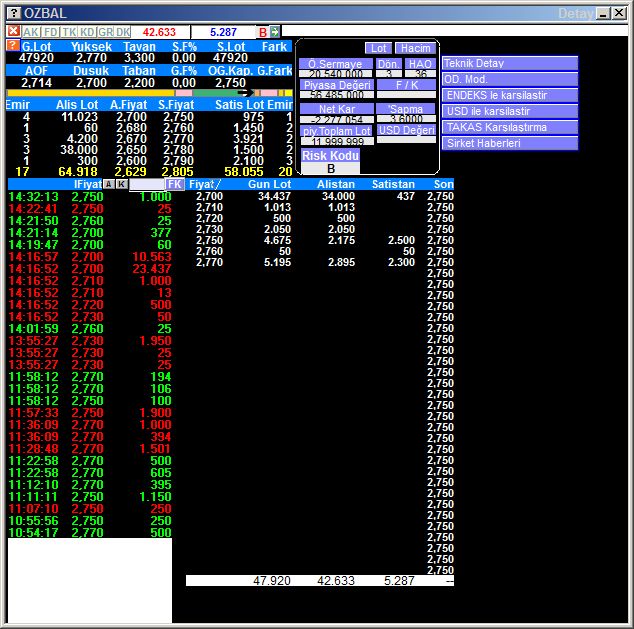Click the Alistan column header
Image resolution: width=634 pixels, height=629 pixels.
(336, 184)
